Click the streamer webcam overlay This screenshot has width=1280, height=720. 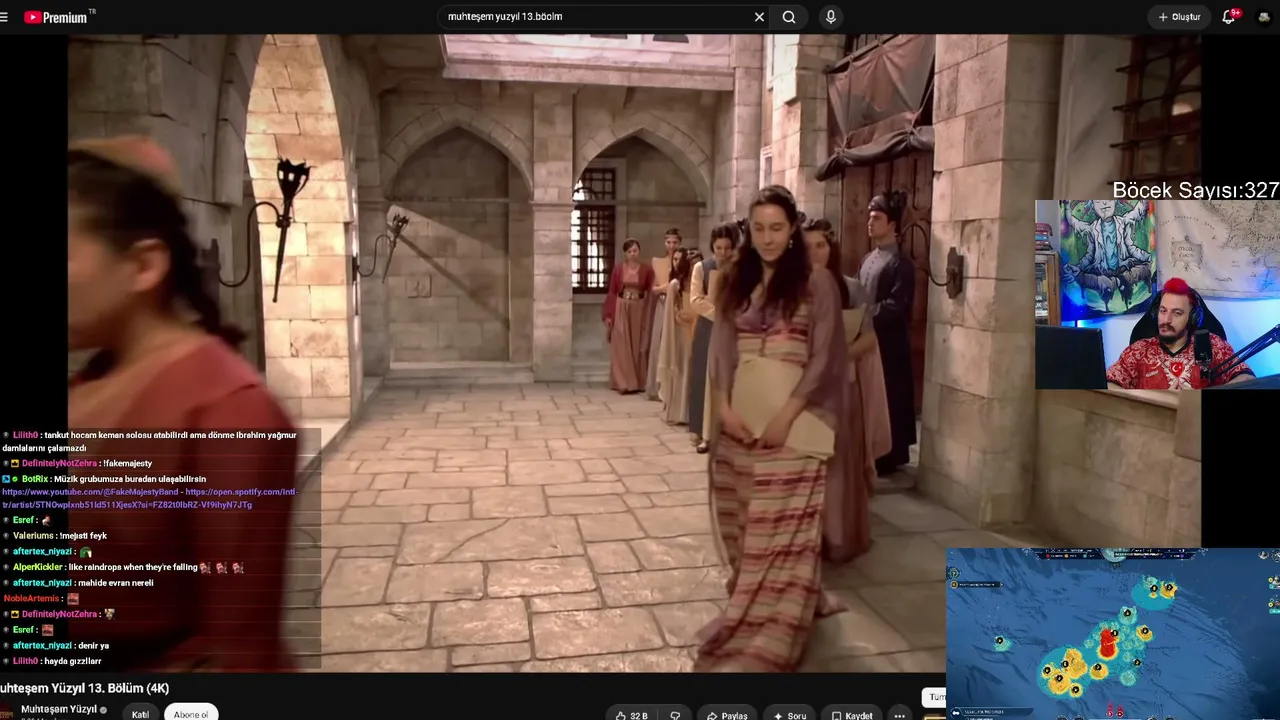point(1157,294)
